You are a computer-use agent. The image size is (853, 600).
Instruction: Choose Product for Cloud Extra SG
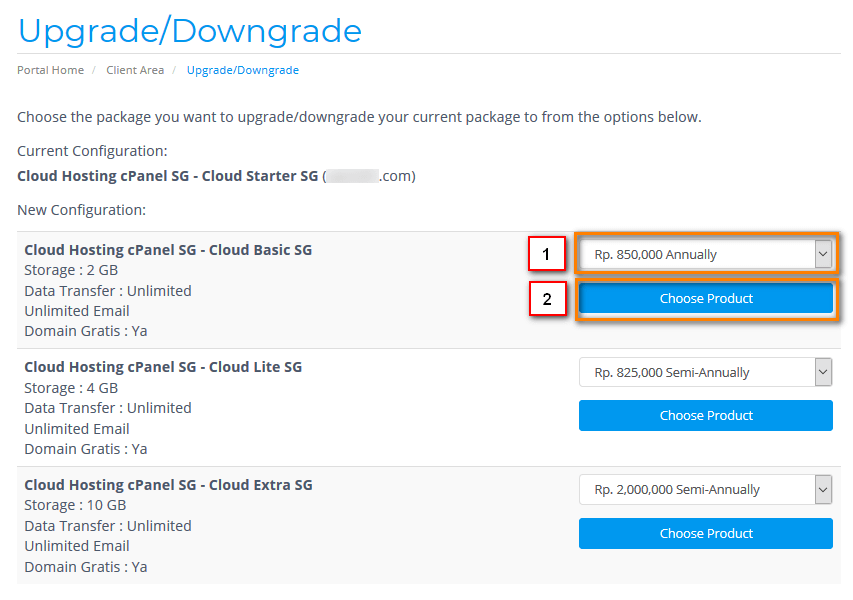(706, 534)
